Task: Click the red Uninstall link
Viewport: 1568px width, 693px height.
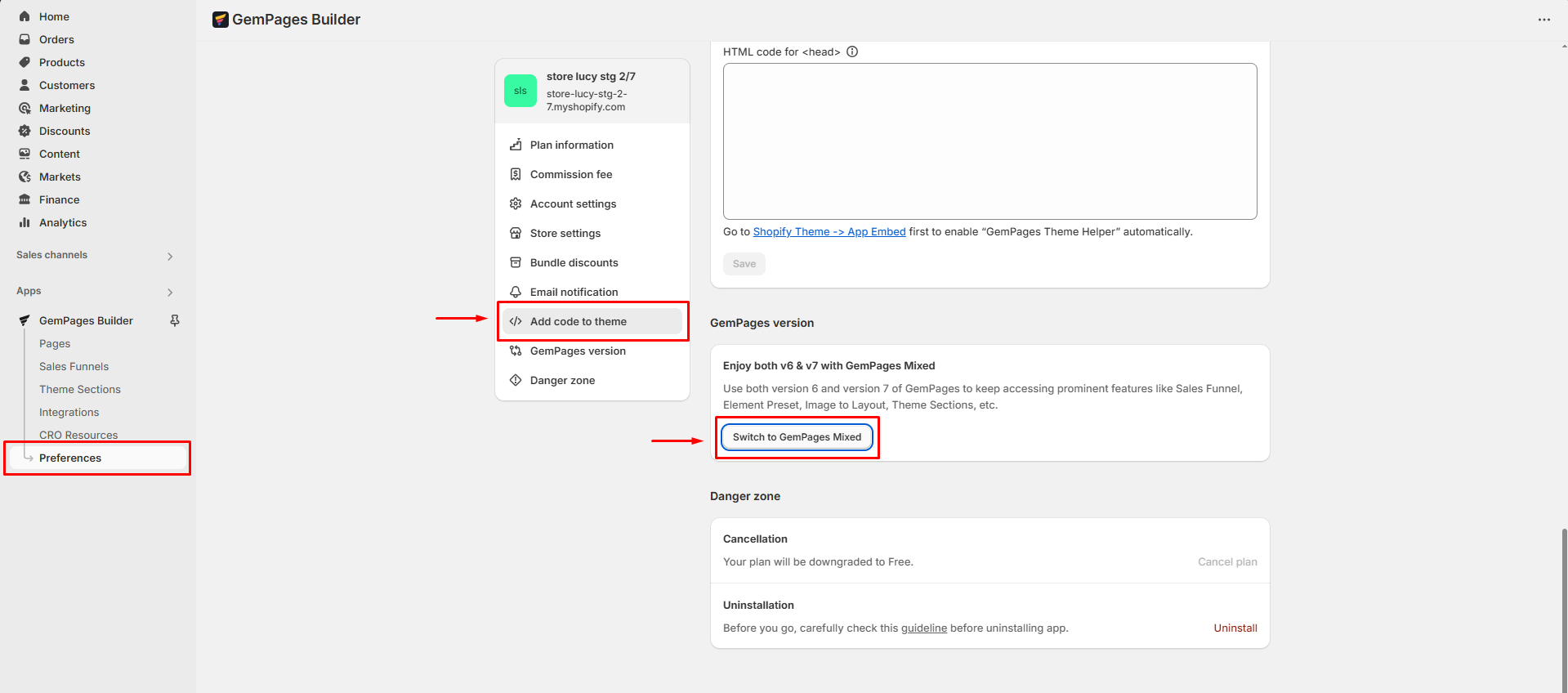Action: [1235, 628]
